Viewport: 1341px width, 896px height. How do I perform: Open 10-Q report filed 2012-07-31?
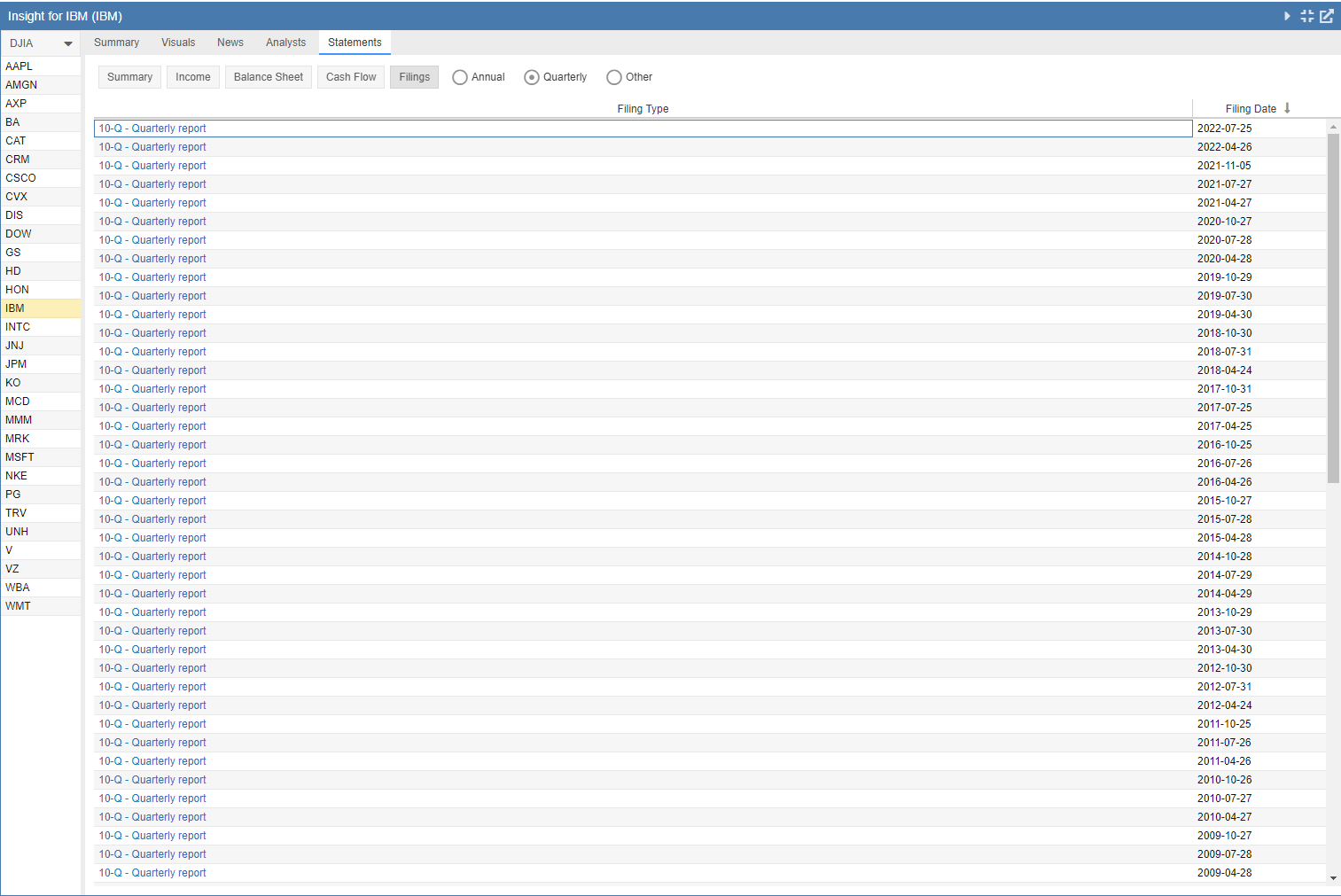(x=152, y=687)
